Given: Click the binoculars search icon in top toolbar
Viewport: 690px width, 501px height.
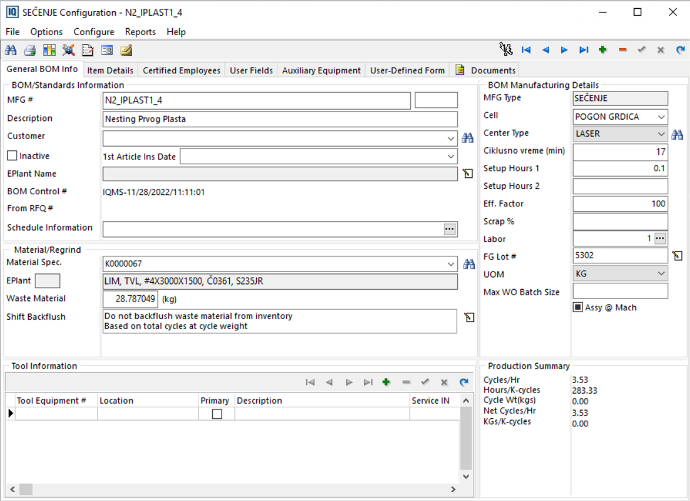Looking at the screenshot, I should [10, 50].
